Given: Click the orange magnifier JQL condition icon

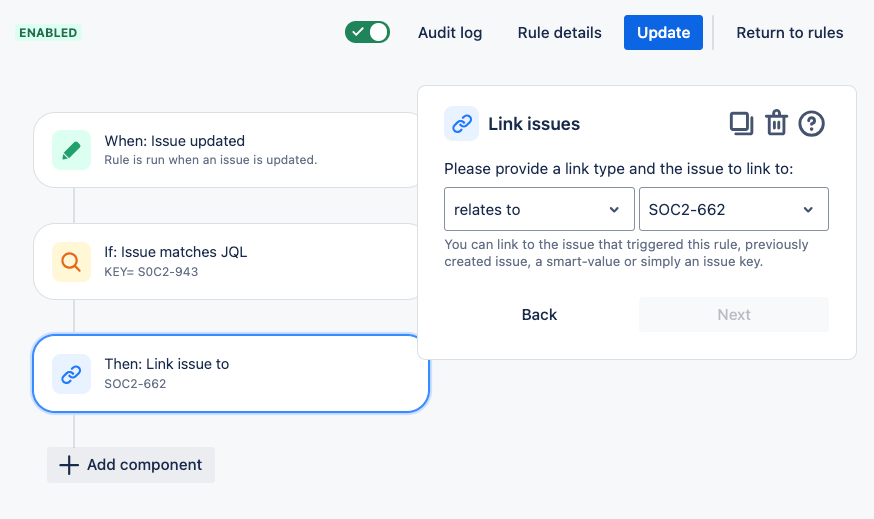Looking at the screenshot, I should pos(71,262).
